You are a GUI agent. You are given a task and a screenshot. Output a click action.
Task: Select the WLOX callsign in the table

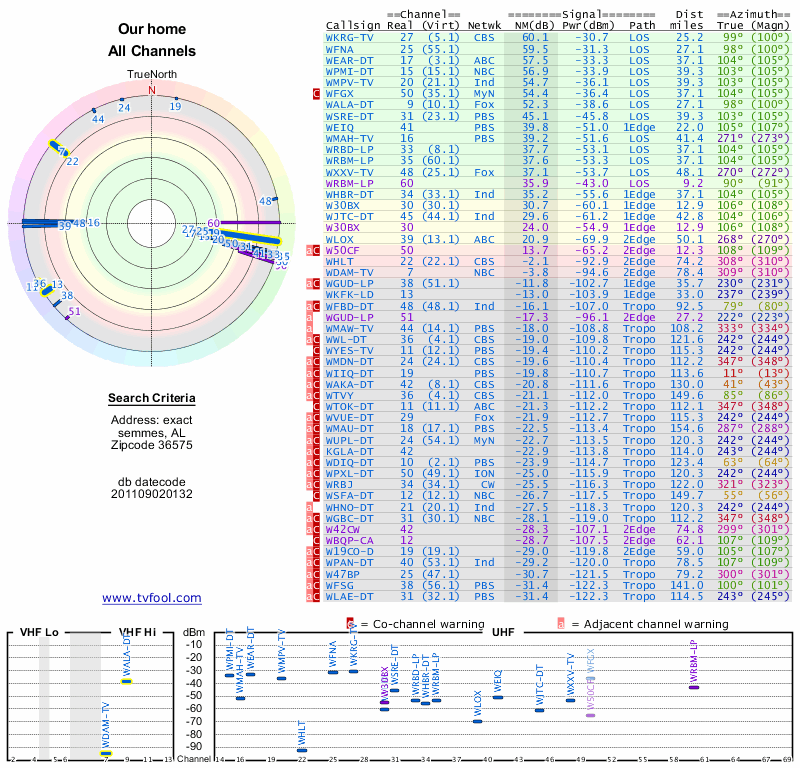coord(339,239)
